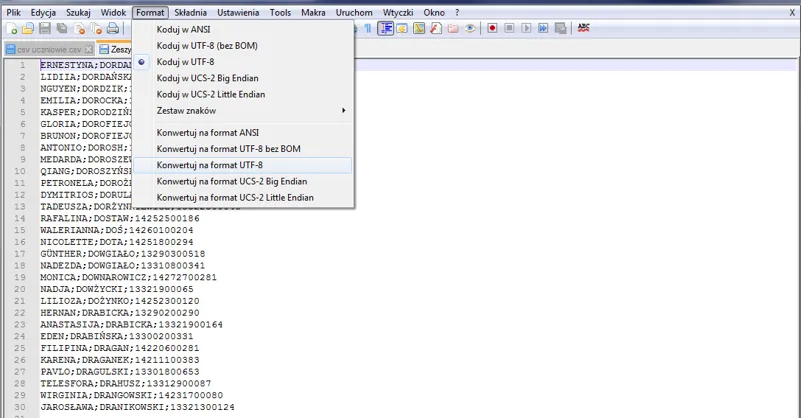Choose Konwertuj na format UTF-8
Viewport: 801px width, 418px height.
point(209,165)
